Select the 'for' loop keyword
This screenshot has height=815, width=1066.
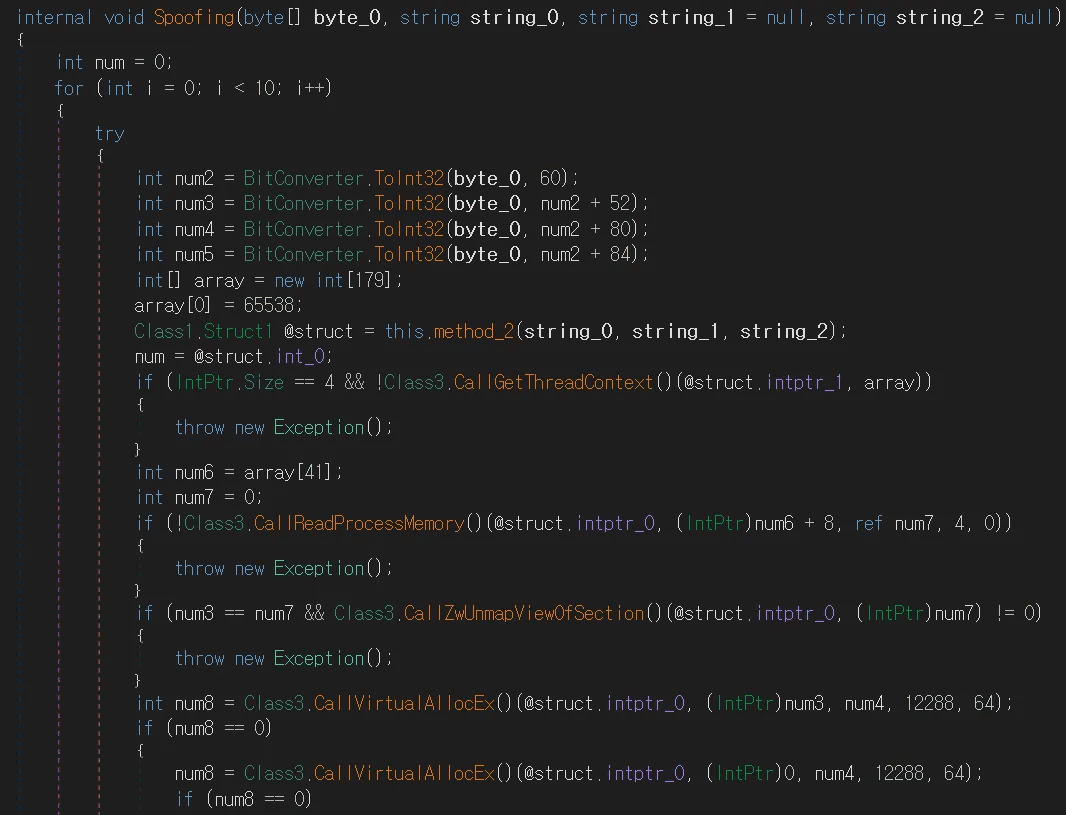click(69, 88)
